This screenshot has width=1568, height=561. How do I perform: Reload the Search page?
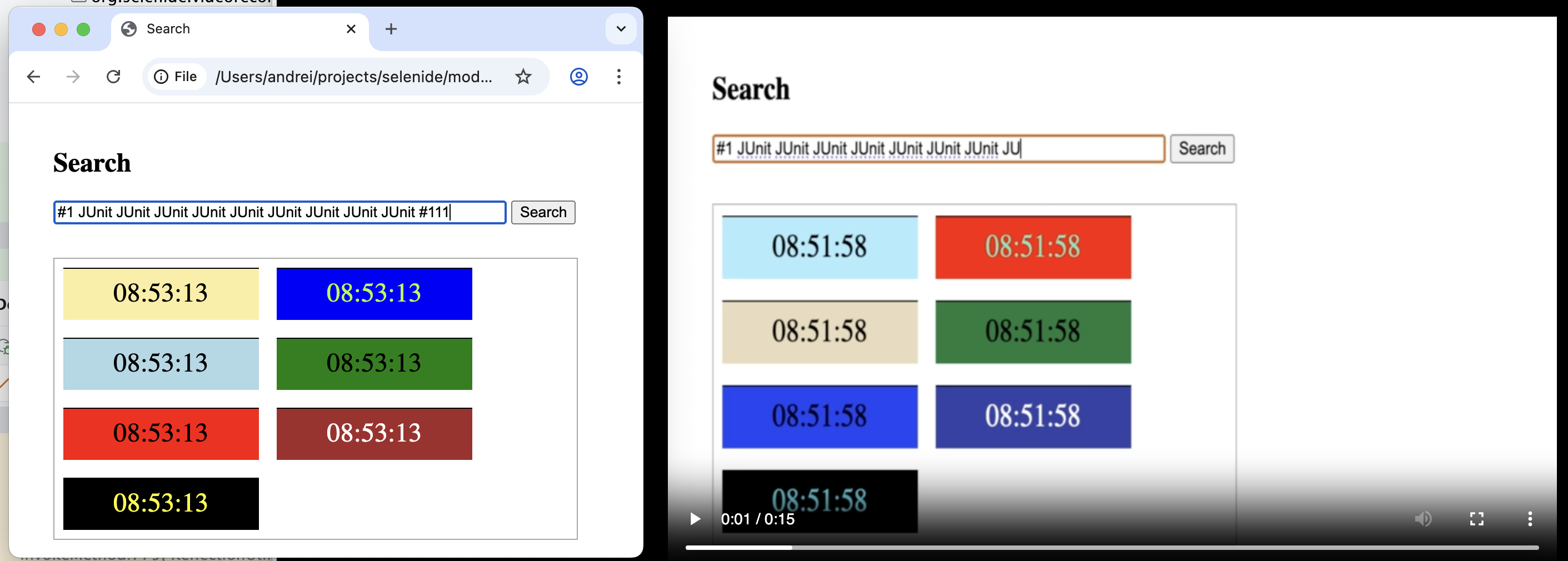[113, 77]
